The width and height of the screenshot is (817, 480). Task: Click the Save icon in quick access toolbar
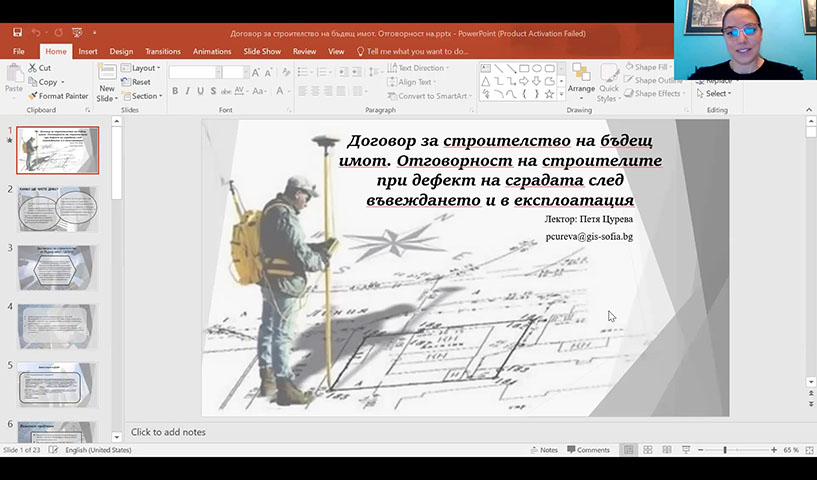(17, 33)
